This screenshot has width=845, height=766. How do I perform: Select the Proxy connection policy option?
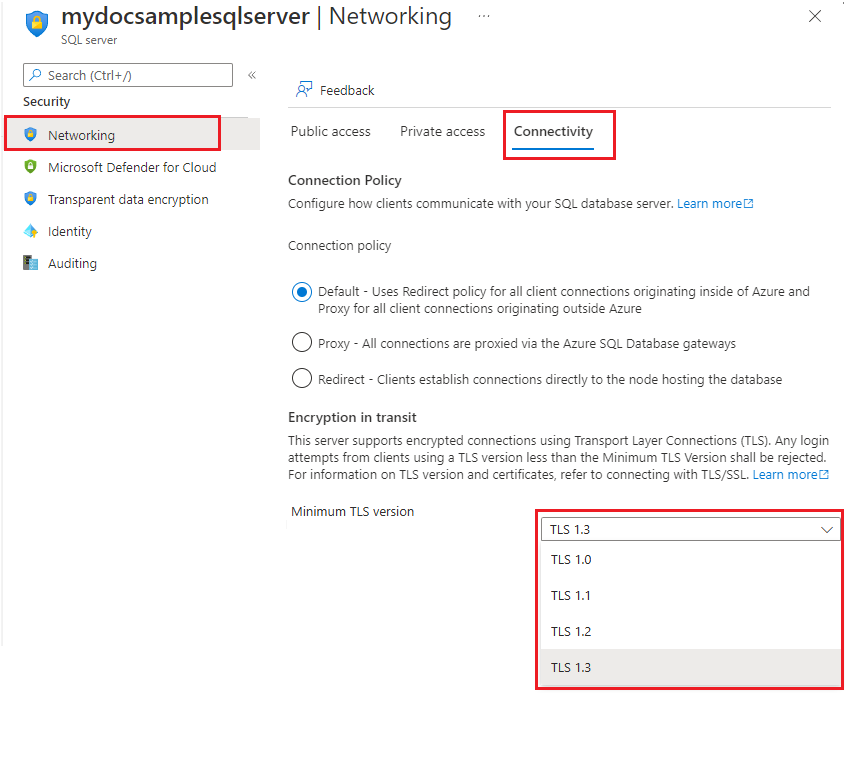pyautogui.click(x=302, y=342)
